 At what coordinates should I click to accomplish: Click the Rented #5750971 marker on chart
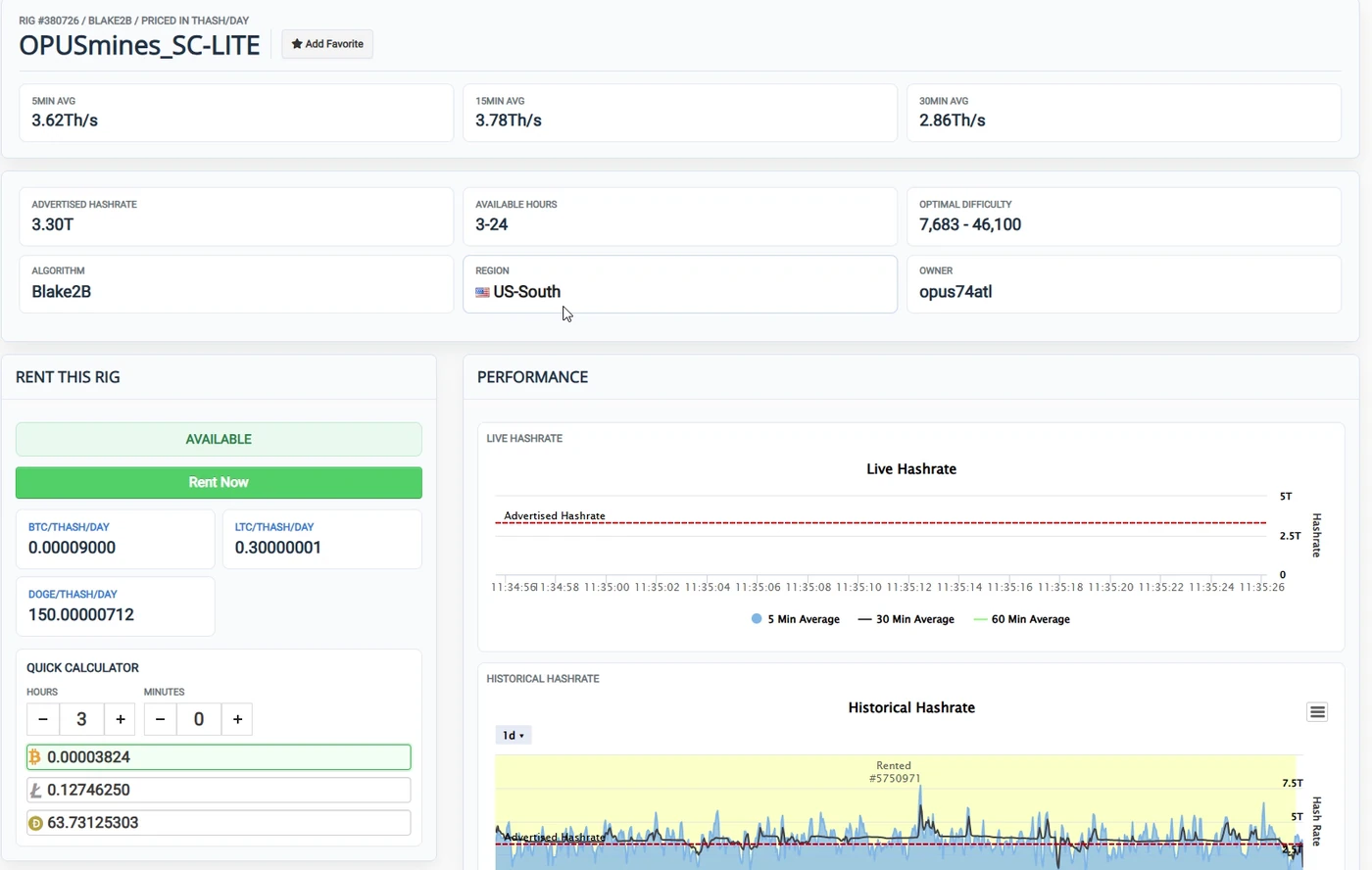894,772
